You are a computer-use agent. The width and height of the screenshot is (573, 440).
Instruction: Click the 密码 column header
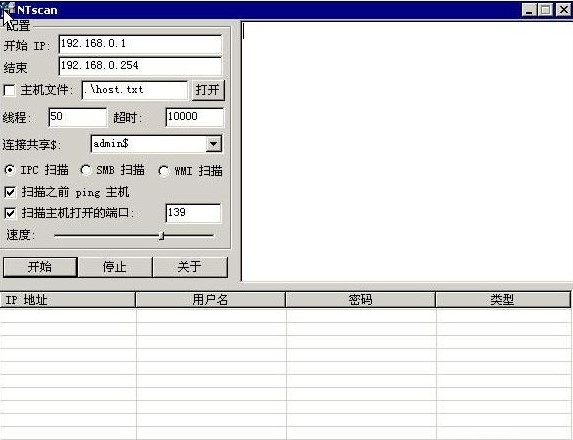pyautogui.click(x=360, y=300)
